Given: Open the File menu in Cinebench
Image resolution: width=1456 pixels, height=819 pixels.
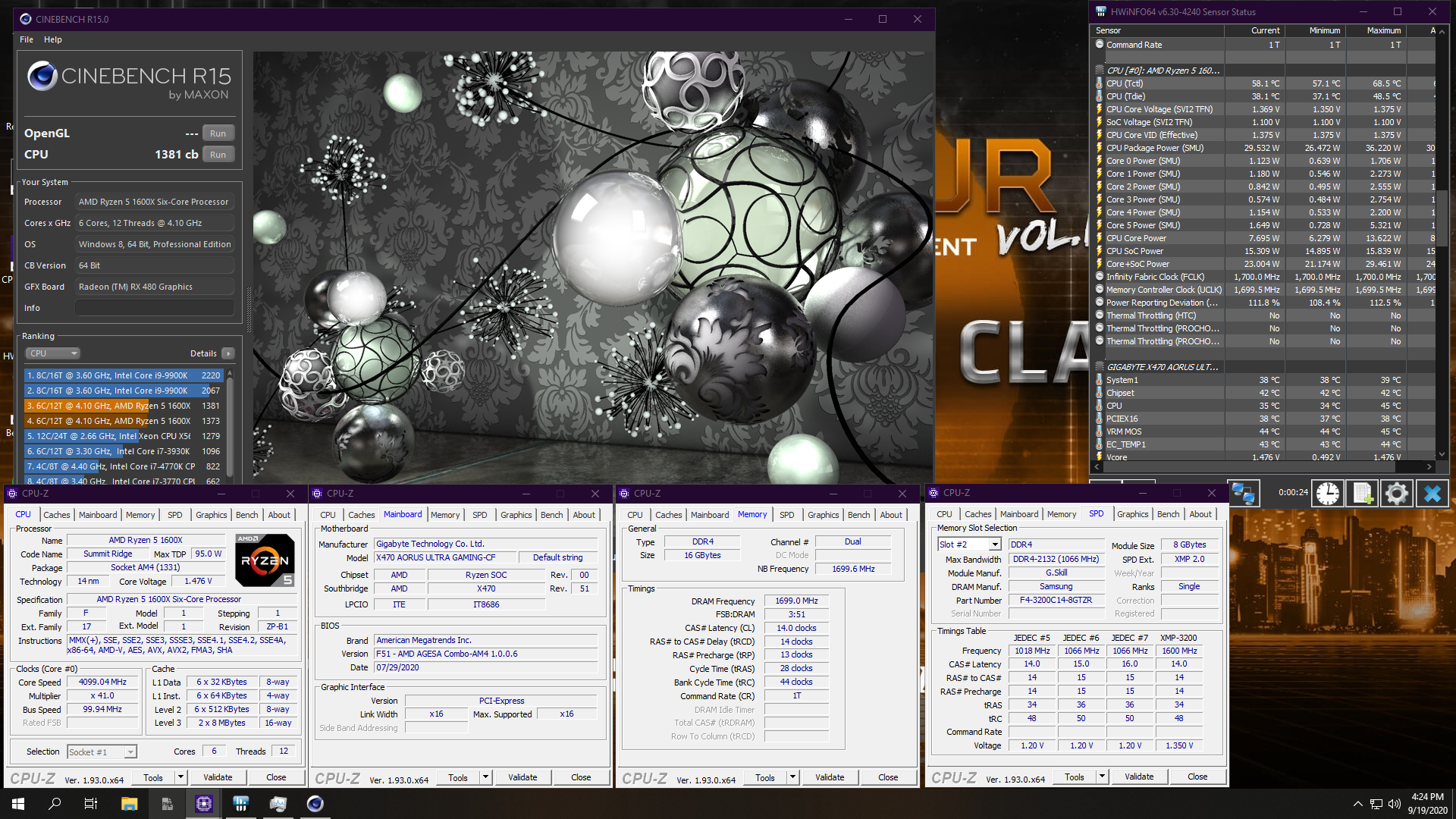Looking at the screenshot, I should pos(27,39).
